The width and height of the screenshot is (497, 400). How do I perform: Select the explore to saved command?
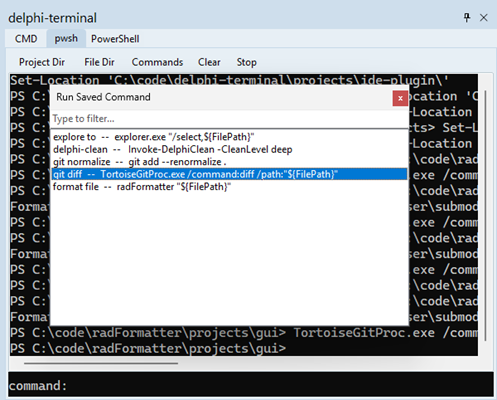(229, 137)
